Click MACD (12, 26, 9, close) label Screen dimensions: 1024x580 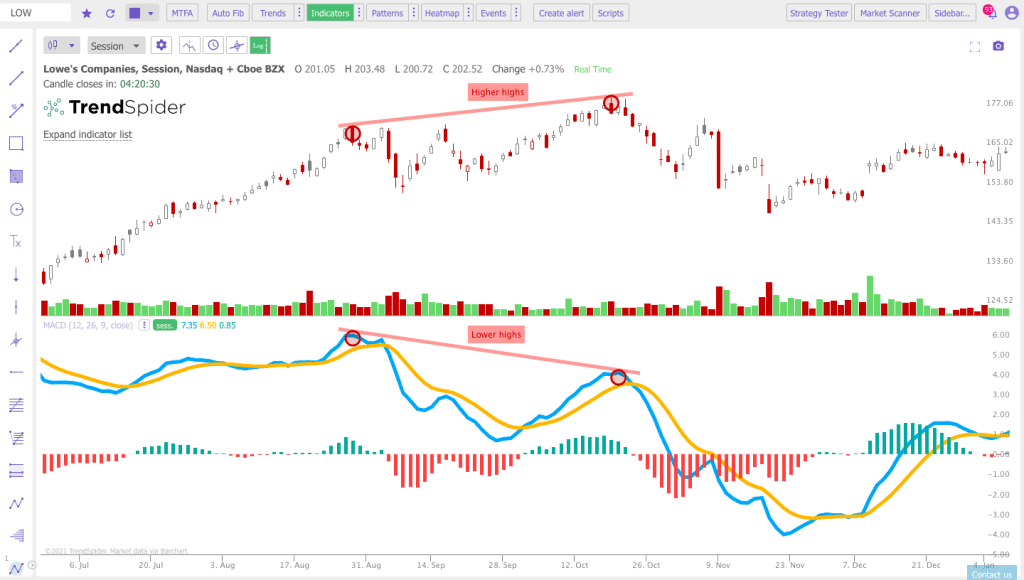88,325
